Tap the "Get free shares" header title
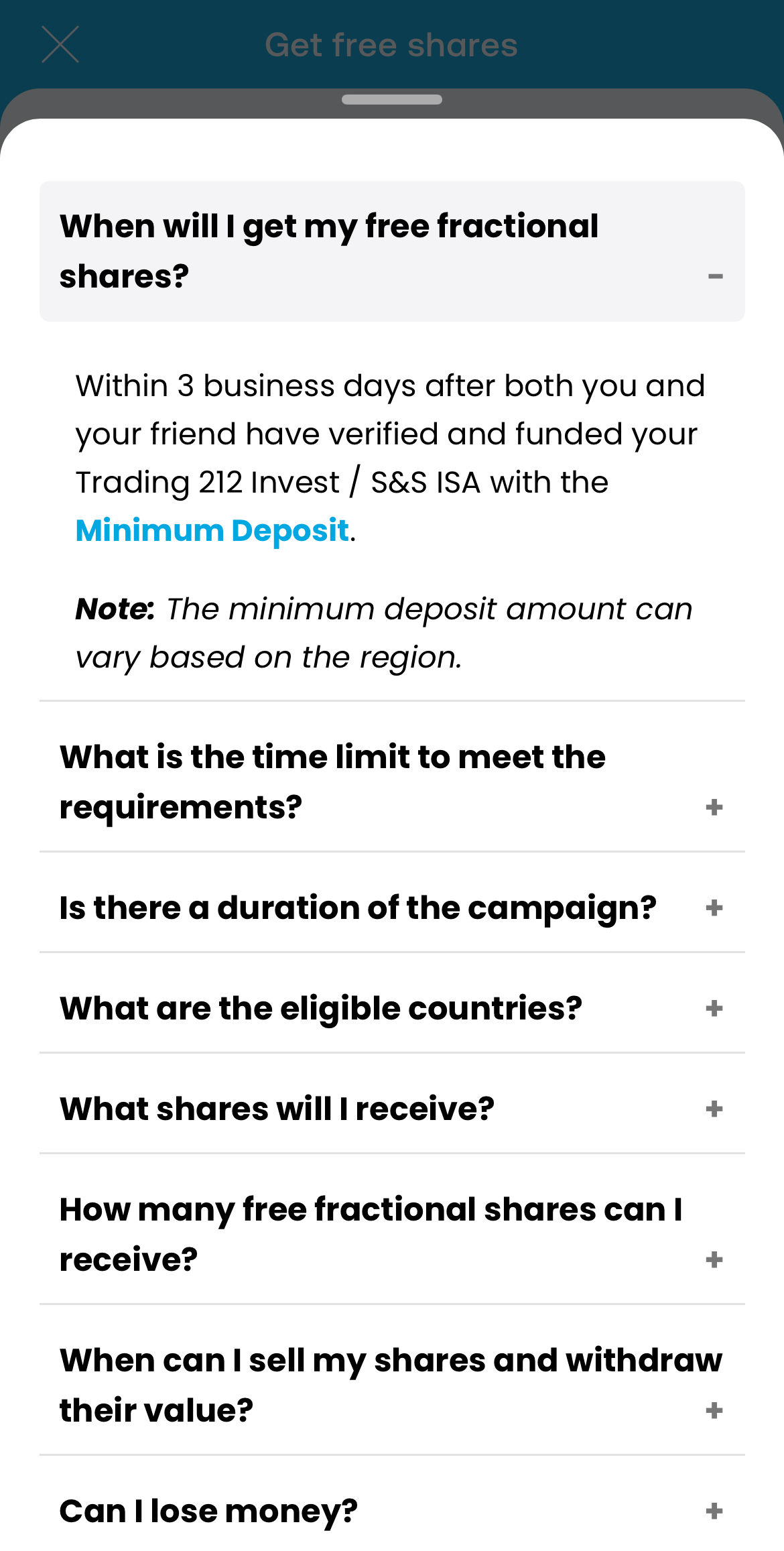Viewport: 784px width, 1551px height. [391, 45]
